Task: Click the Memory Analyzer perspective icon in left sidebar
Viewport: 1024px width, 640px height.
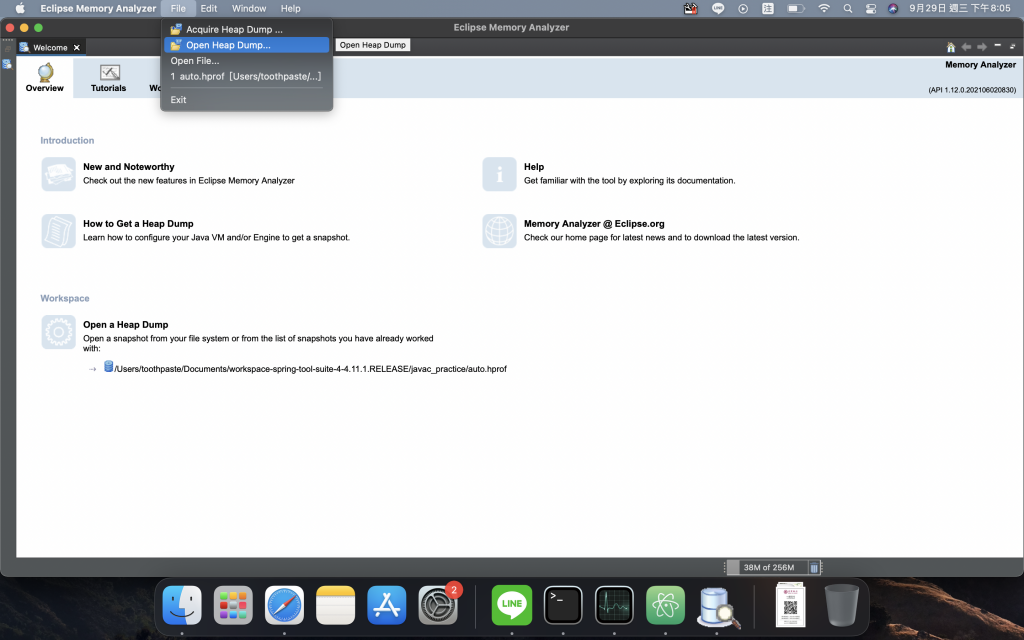Action: pyautogui.click(x=7, y=64)
